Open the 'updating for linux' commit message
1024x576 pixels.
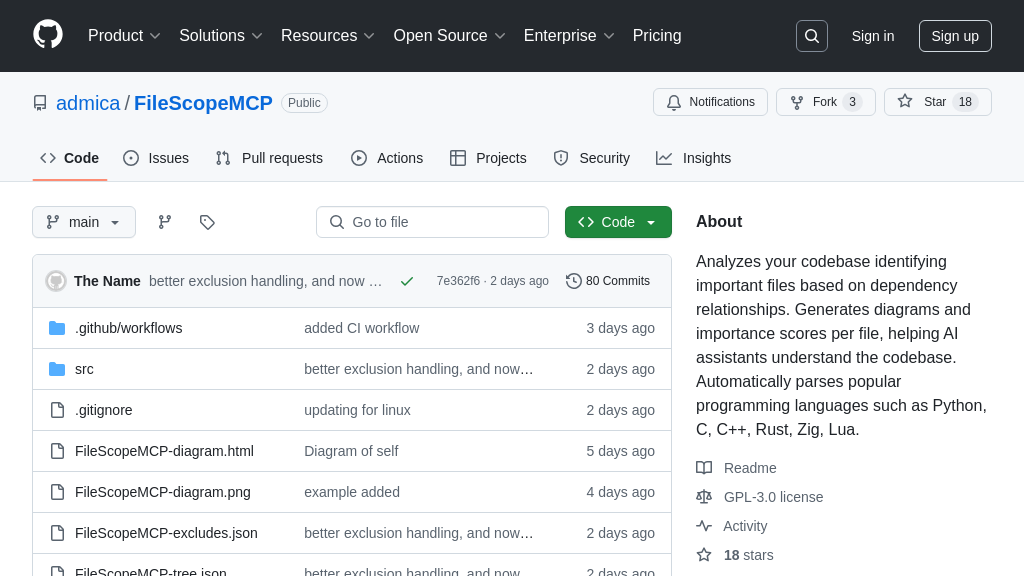(x=357, y=410)
